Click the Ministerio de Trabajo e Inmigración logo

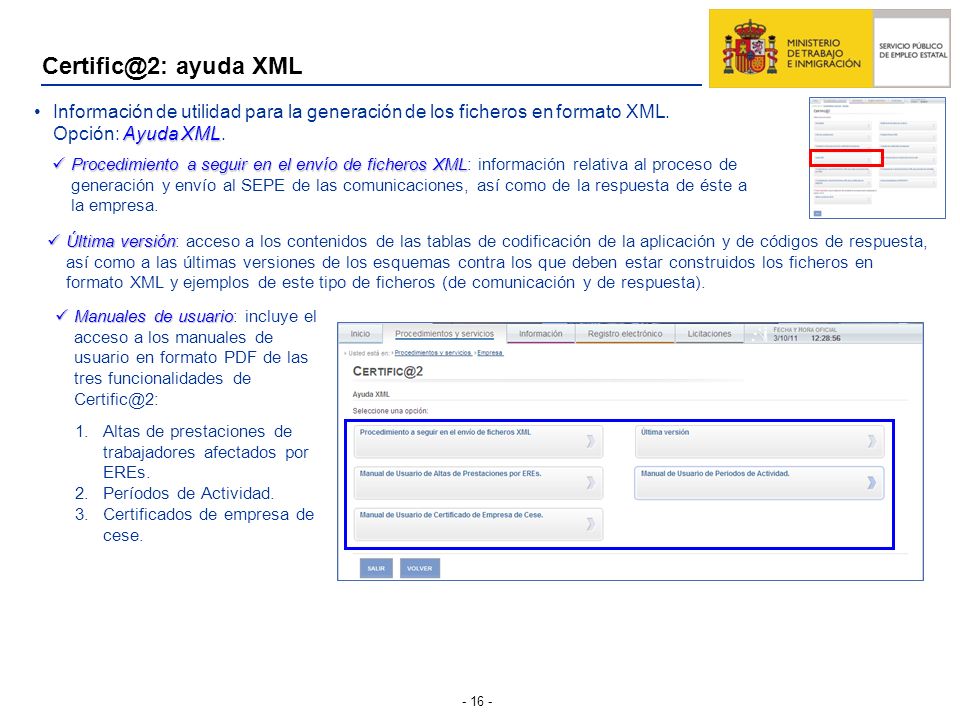790,48
